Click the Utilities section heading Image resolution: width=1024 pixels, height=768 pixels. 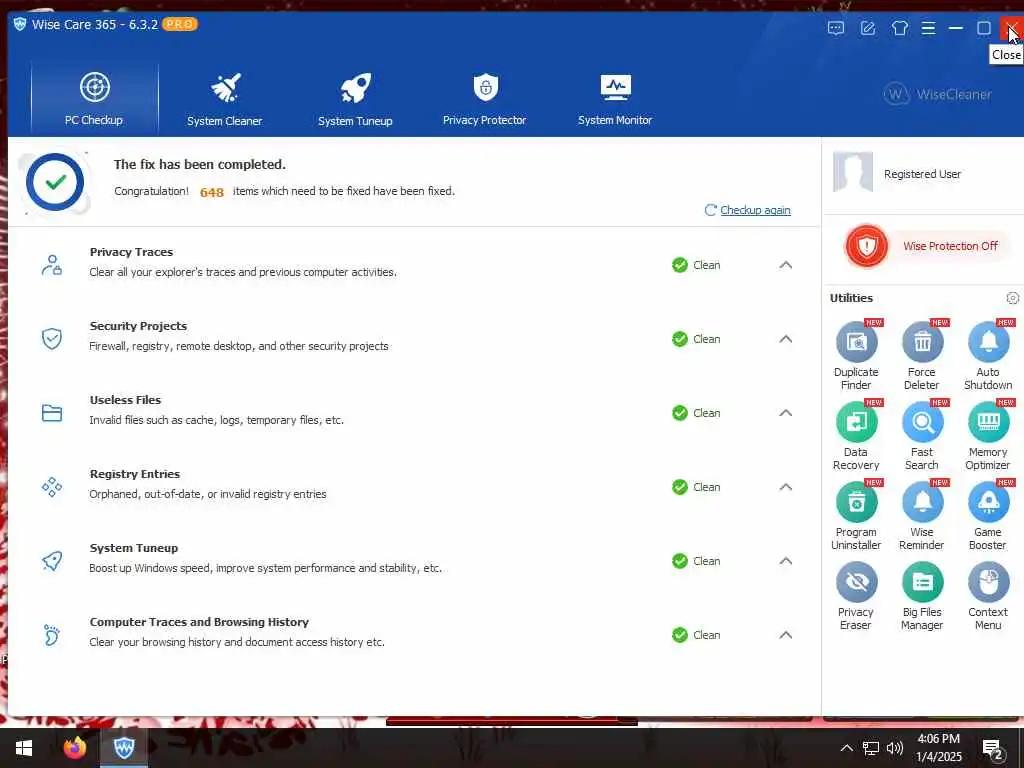click(x=851, y=298)
